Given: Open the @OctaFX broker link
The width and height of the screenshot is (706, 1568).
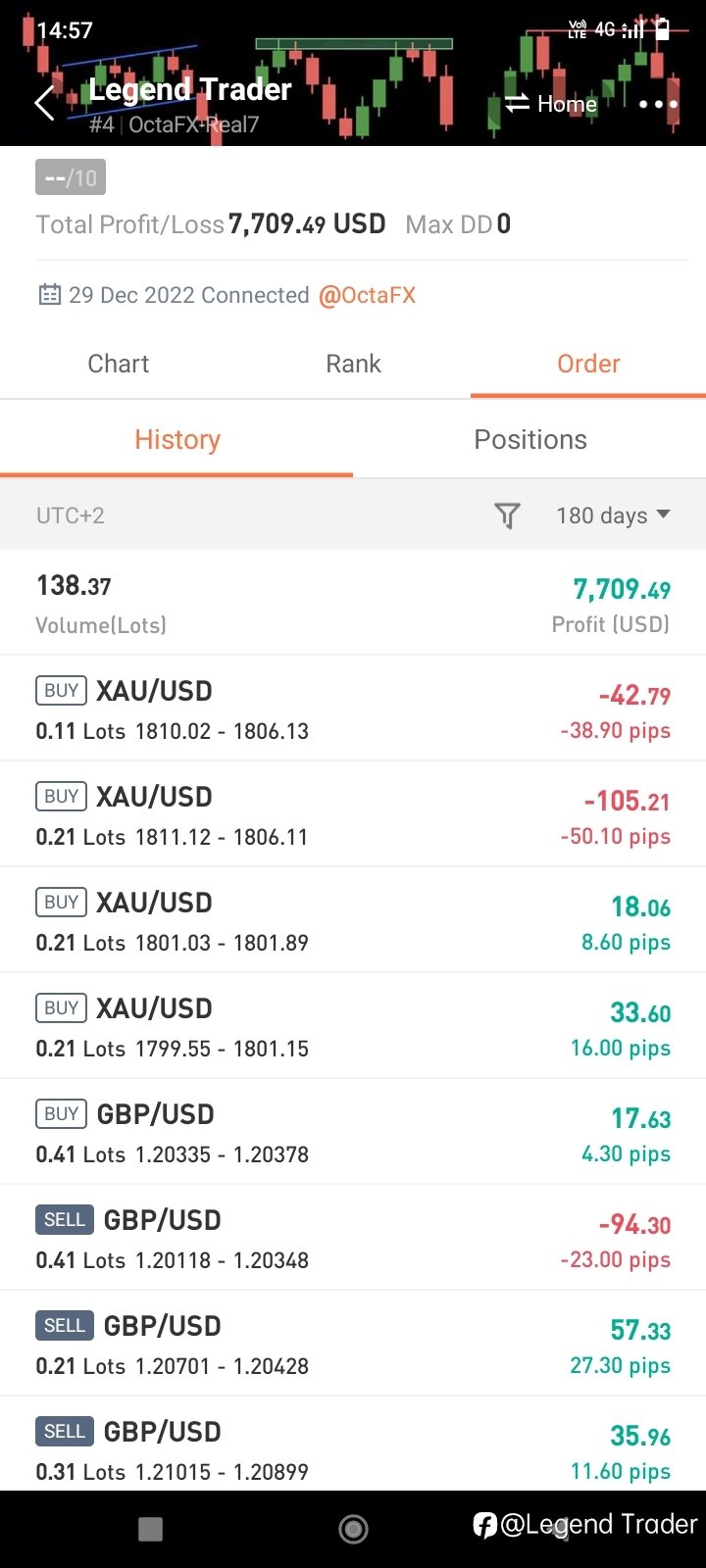Looking at the screenshot, I should (x=367, y=295).
